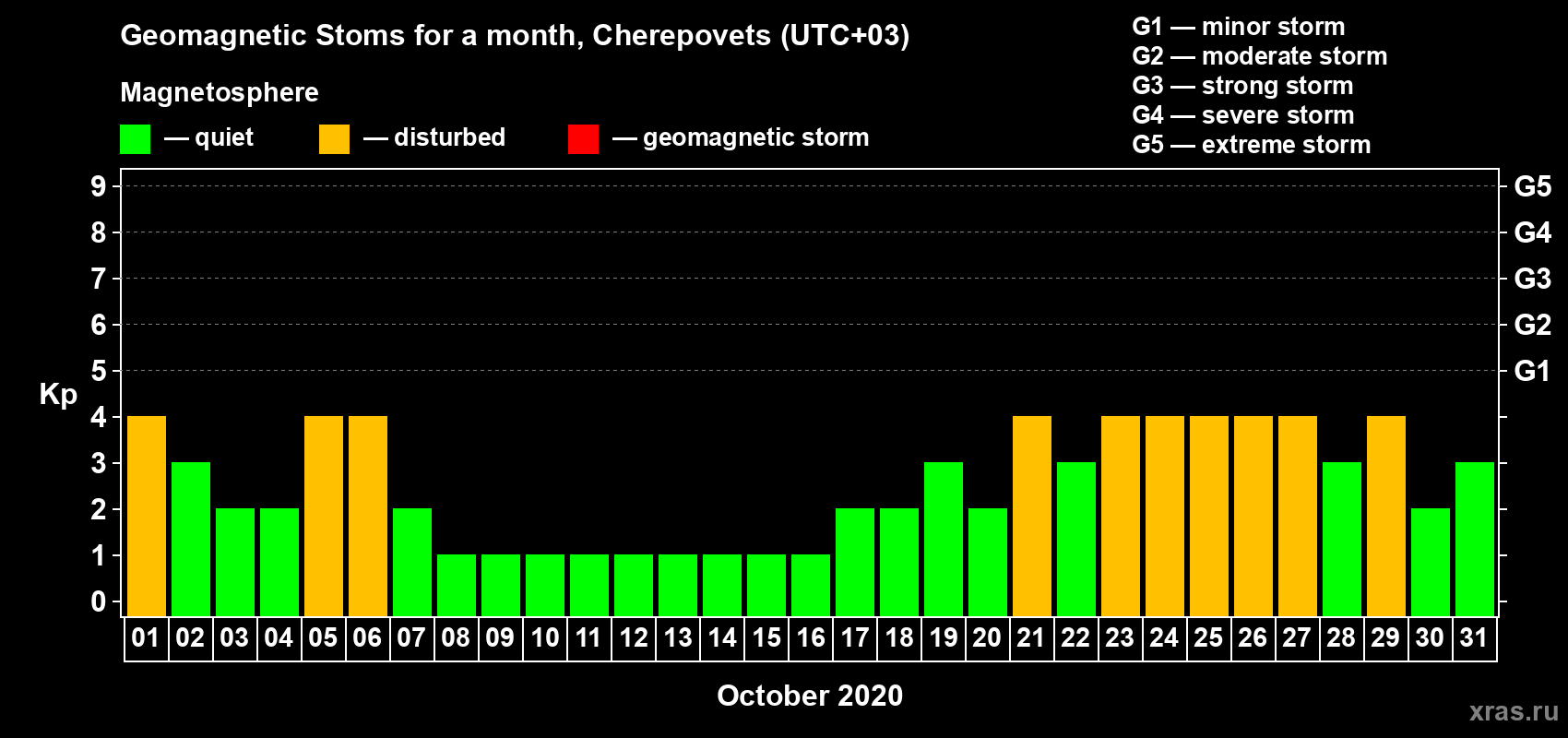The height and width of the screenshot is (738, 1568).
Task: Select the orange bar for day 29
Action: click(1386, 516)
